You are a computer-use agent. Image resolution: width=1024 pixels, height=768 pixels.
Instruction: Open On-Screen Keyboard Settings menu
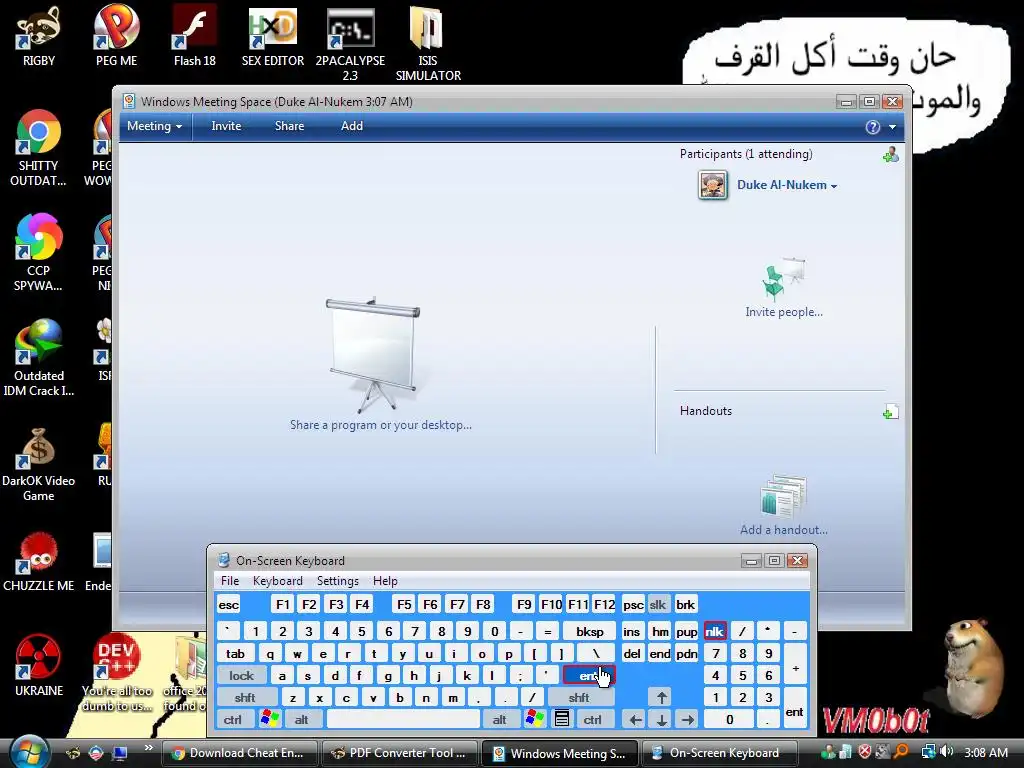pos(338,581)
